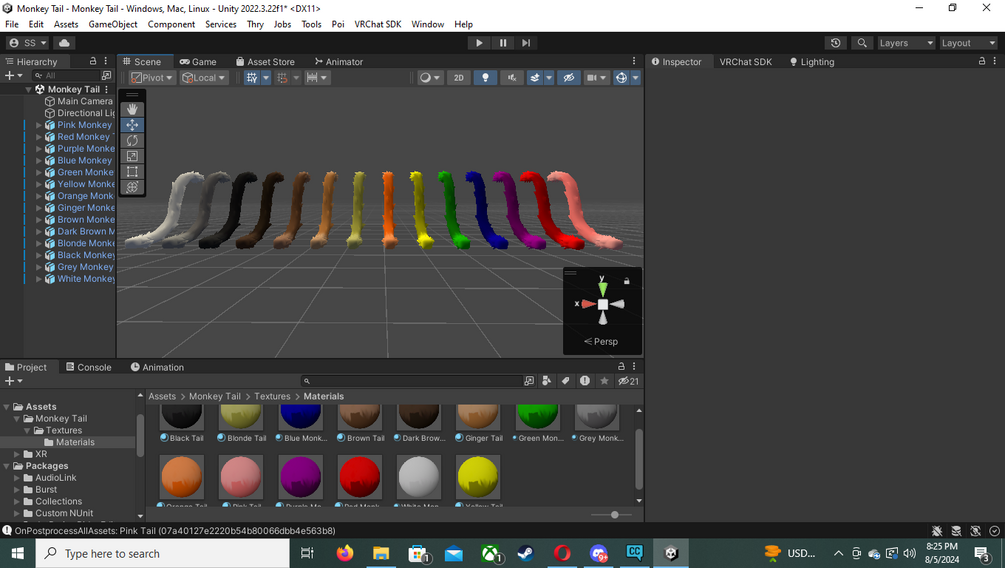Open the VRChat SDK menu
This screenshot has width=1005, height=568.
[x=378, y=24]
